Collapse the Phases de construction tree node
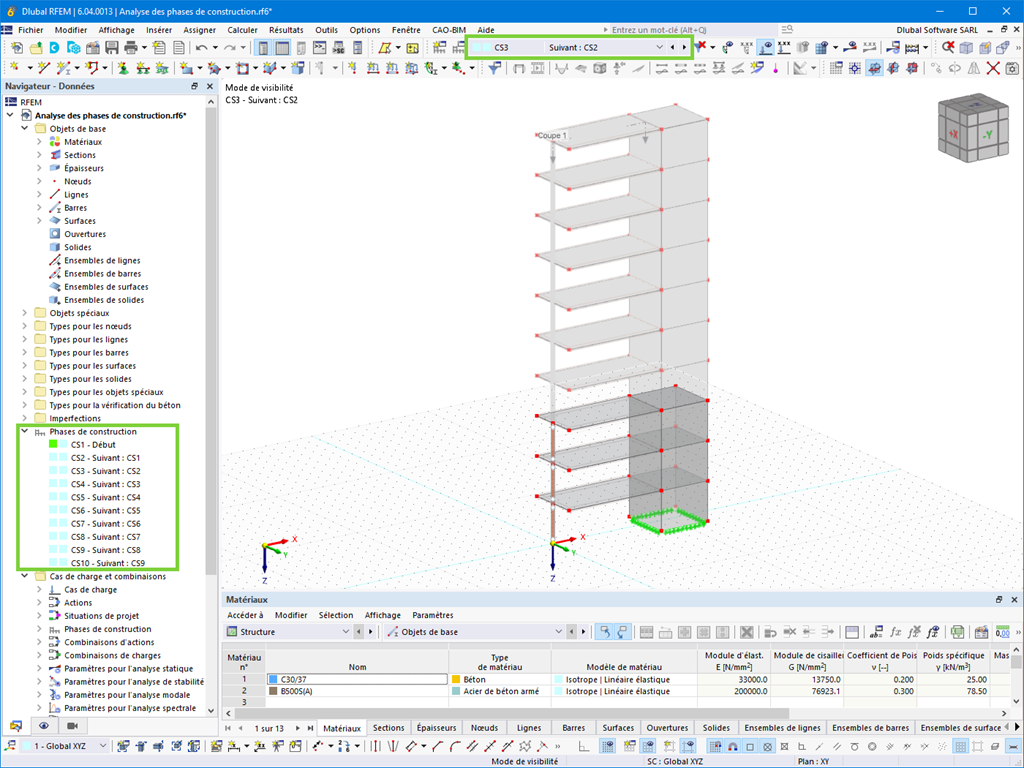Image resolution: width=1024 pixels, height=768 pixels. coord(23,432)
